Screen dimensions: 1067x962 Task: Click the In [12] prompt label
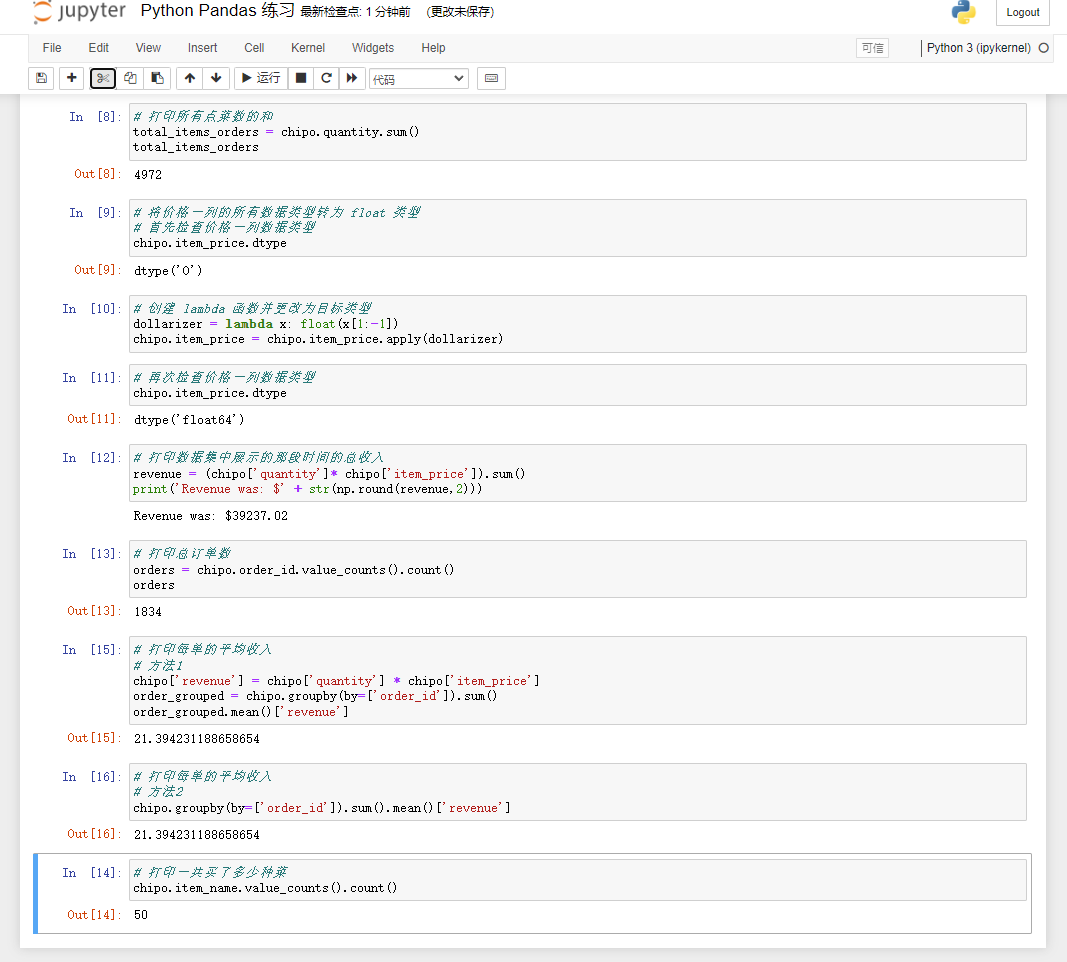pyautogui.click(x=92, y=458)
